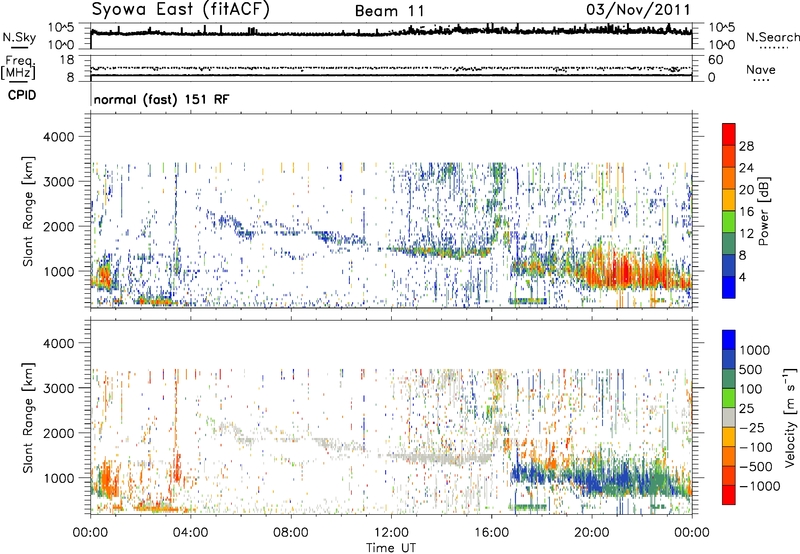Image resolution: width=800 pixels, height=554 pixels.
Task: Click the blue bottom of power color bar
Action: [x=729, y=287]
